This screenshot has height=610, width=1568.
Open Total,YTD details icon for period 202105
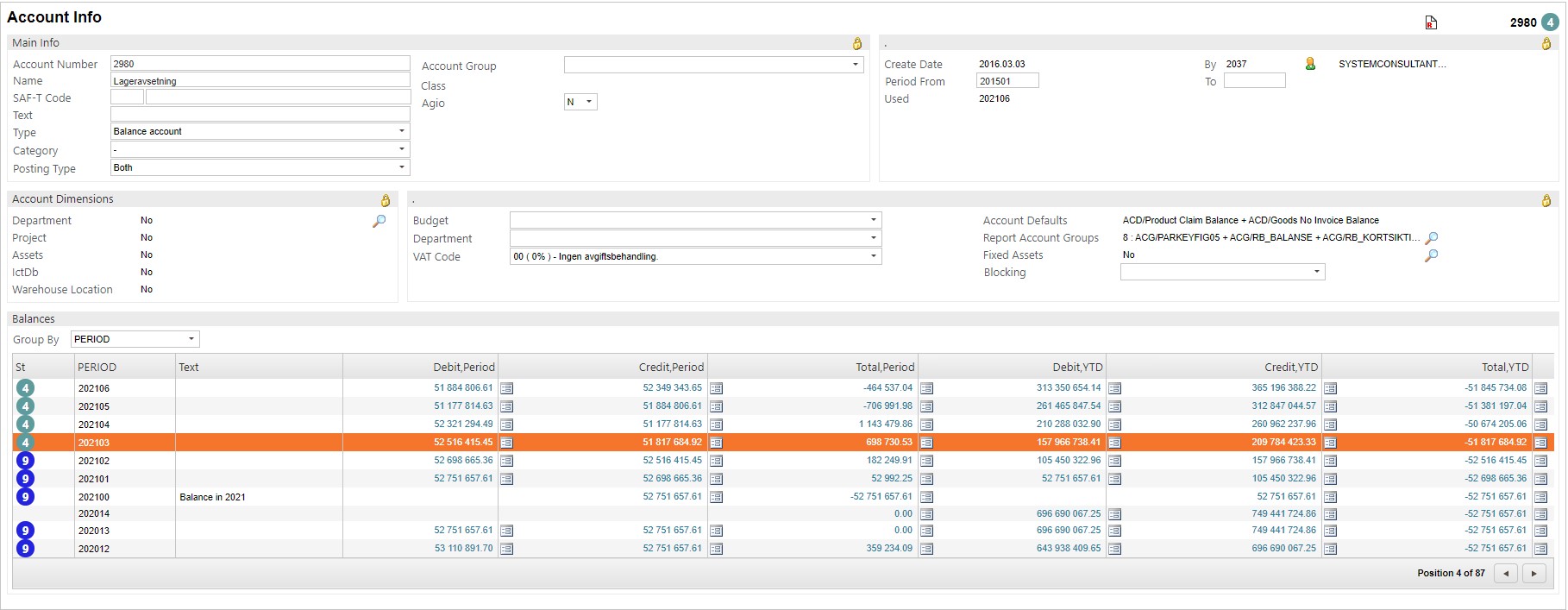click(x=1540, y=406)
